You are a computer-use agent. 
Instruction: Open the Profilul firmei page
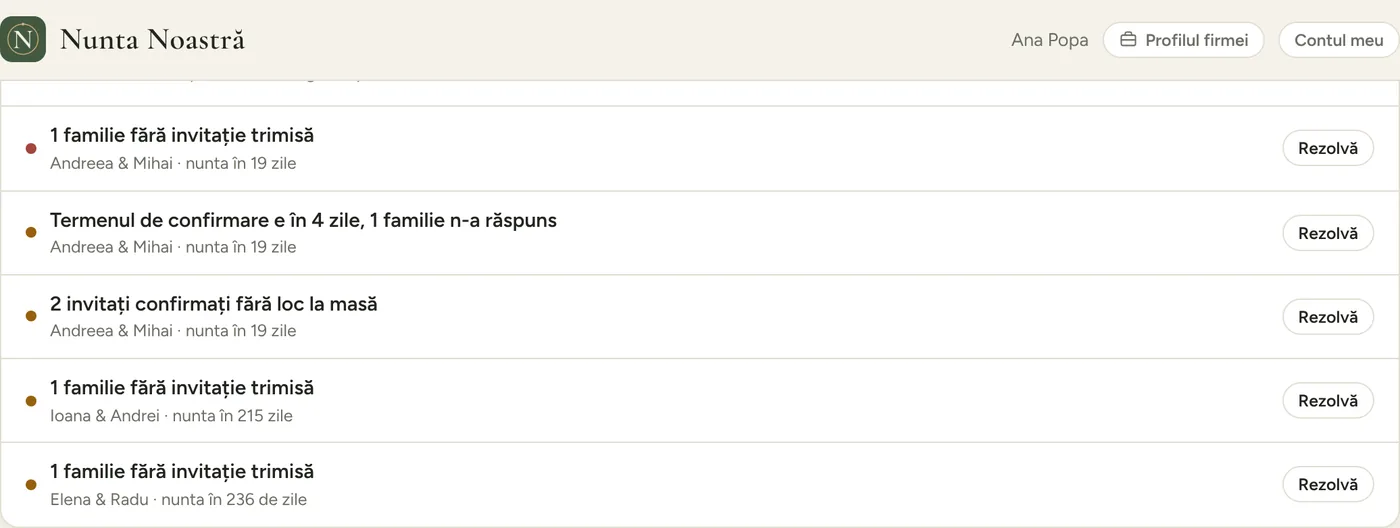coord(1183,40)
